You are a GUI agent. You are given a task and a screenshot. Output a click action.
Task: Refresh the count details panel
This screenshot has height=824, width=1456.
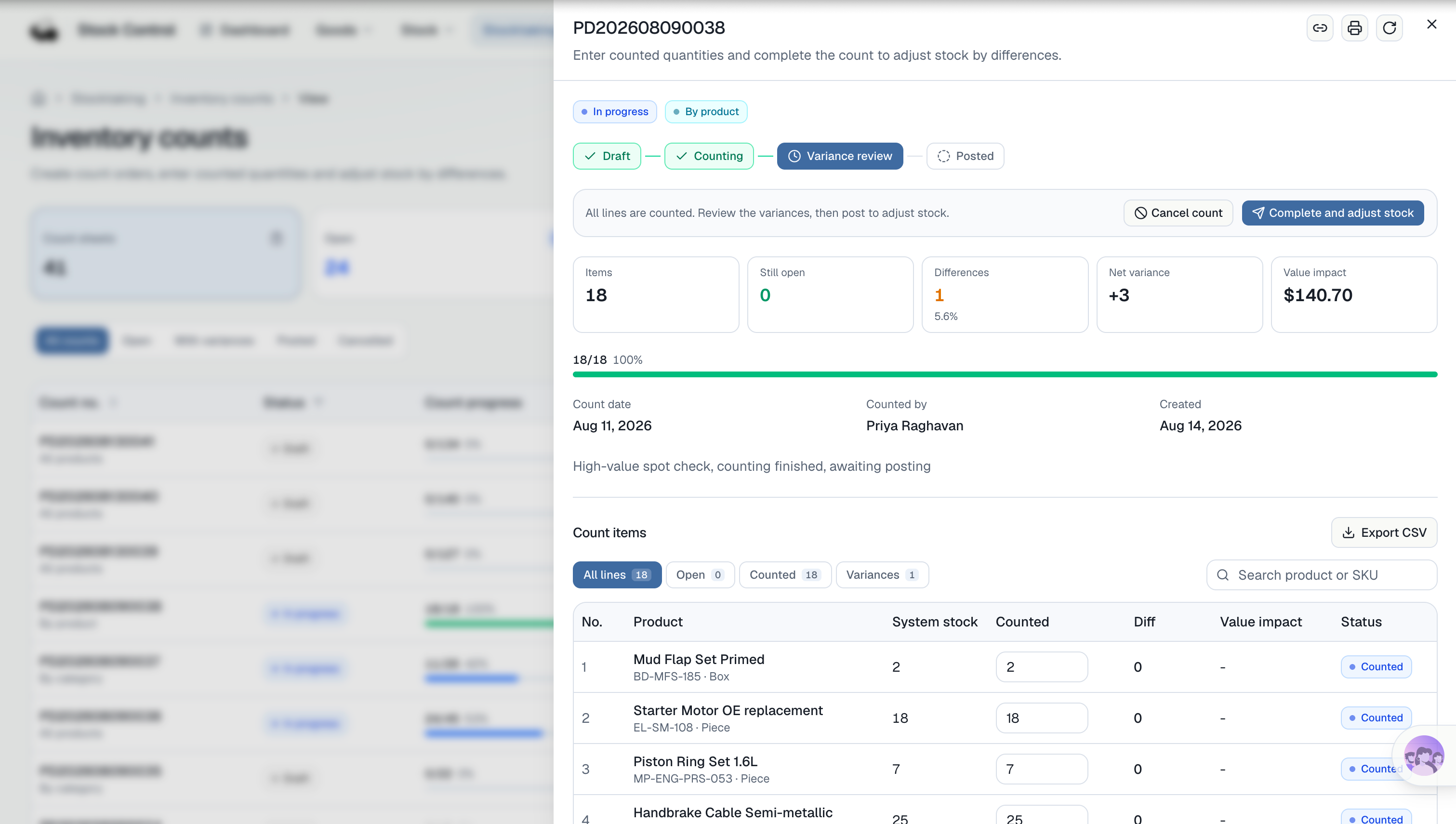(x=1389, y=28)
